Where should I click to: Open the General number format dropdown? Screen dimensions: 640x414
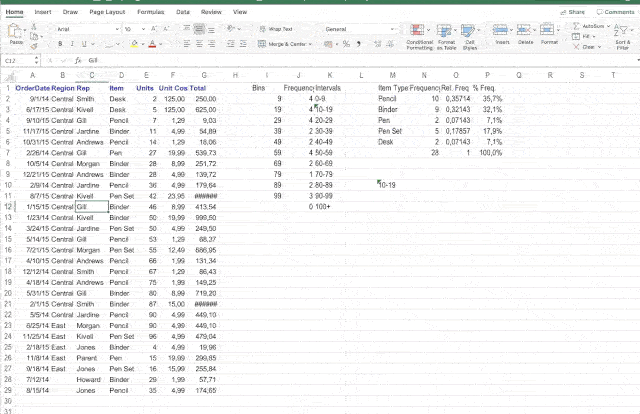392,29
